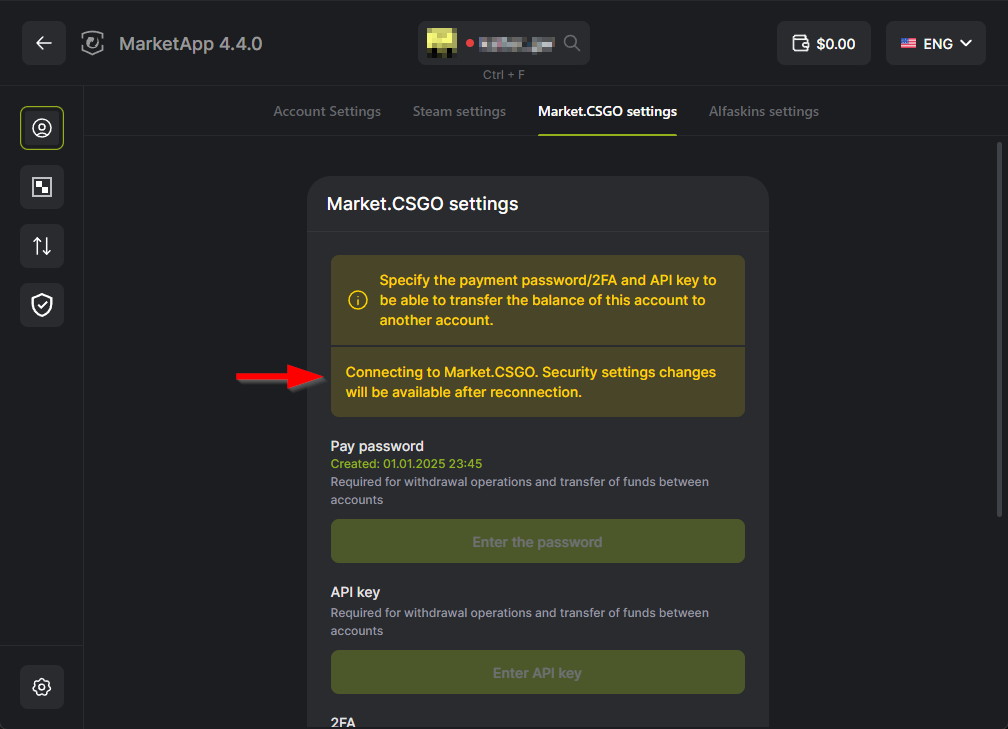1008x729 pixels.
Task: Click the Connecting to Market.CSGO notice
Action: click(x=537, y=382)
